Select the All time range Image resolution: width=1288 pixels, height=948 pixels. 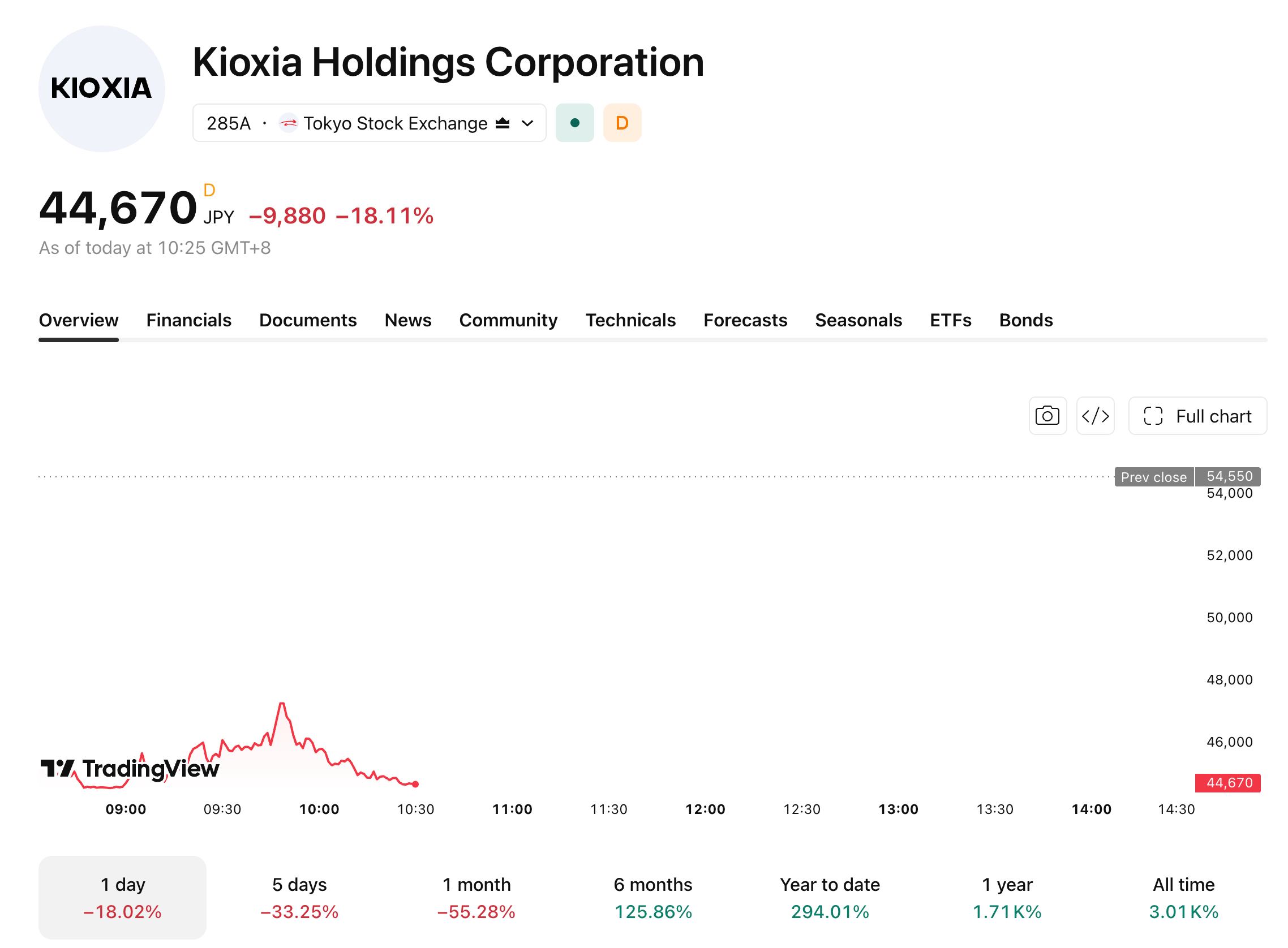[x=1184, y=898]
